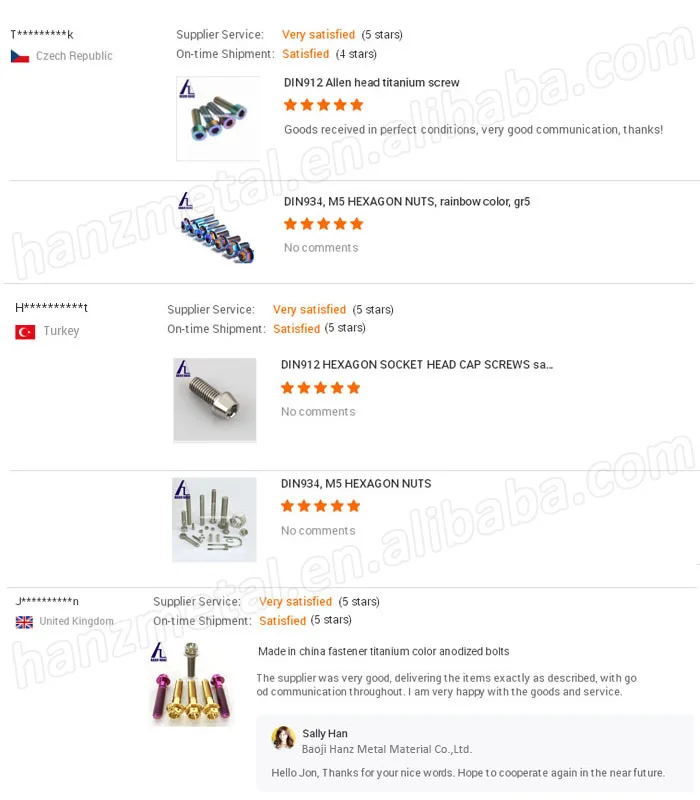Open the DIN912 HEXAGON SOCKET HEAD CAP SCREWS link
Viewport: 700px width, 800px height.
[x=417, y=365]
